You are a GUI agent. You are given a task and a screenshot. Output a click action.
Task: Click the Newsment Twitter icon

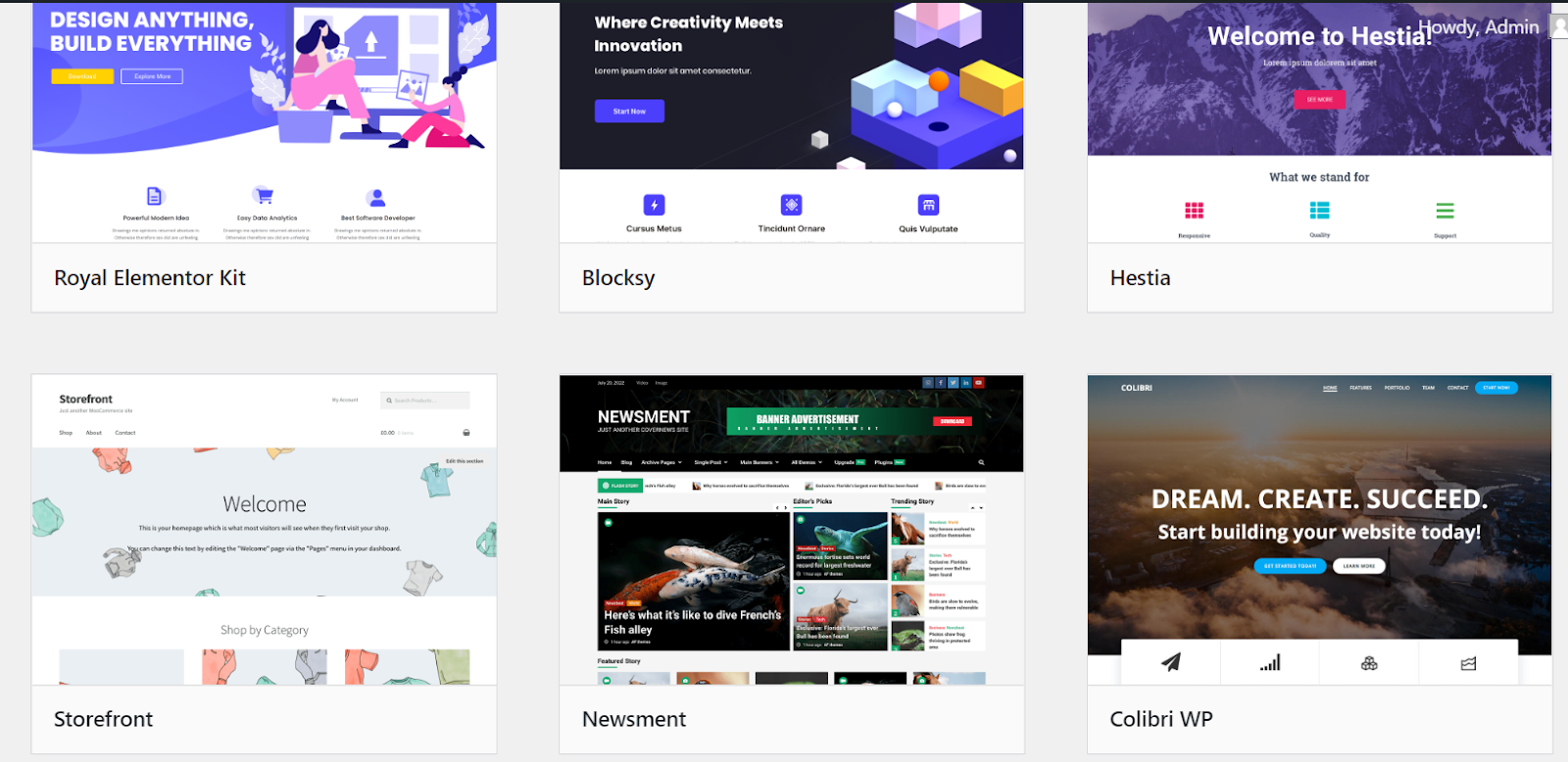(954, 383)
